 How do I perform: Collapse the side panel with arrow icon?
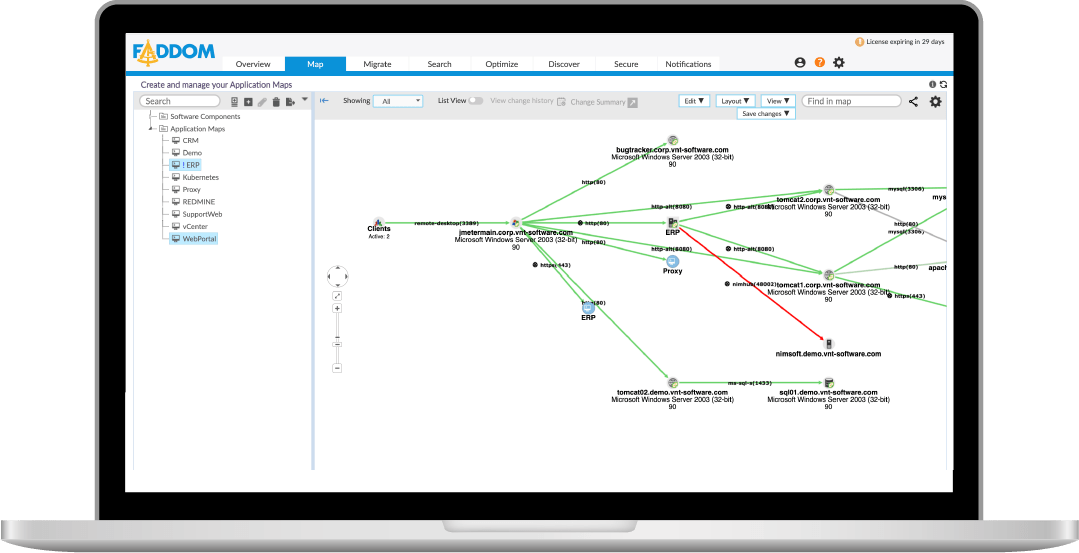324,100
